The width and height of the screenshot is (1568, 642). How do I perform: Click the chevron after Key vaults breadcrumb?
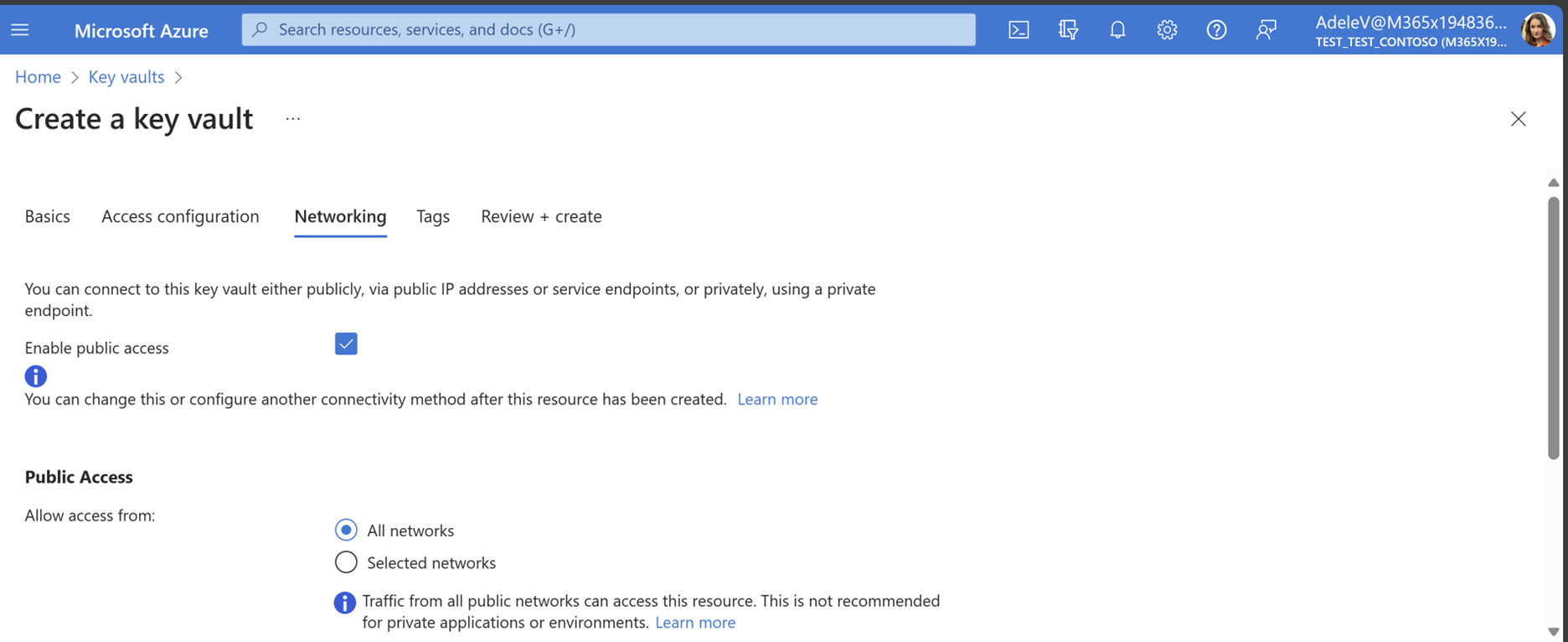click(178, 77)
